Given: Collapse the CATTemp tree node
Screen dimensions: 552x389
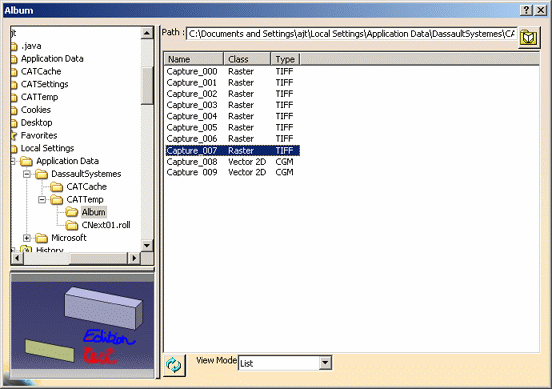Looking at the screenshot, I should 42,200.
